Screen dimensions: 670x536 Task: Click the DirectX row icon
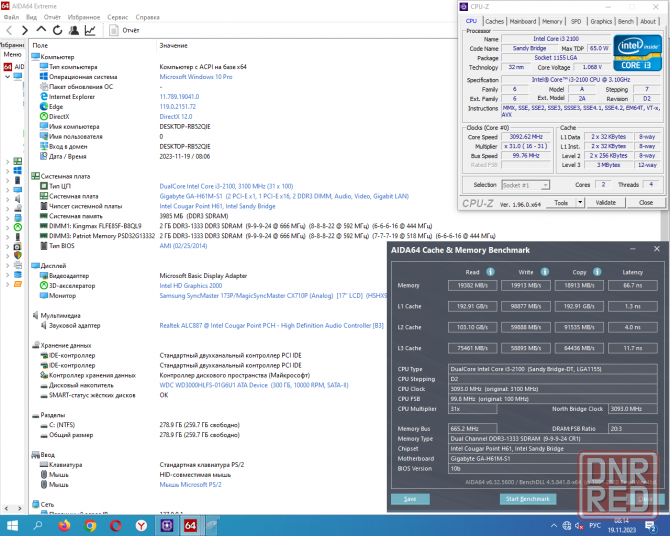[44, 116]
